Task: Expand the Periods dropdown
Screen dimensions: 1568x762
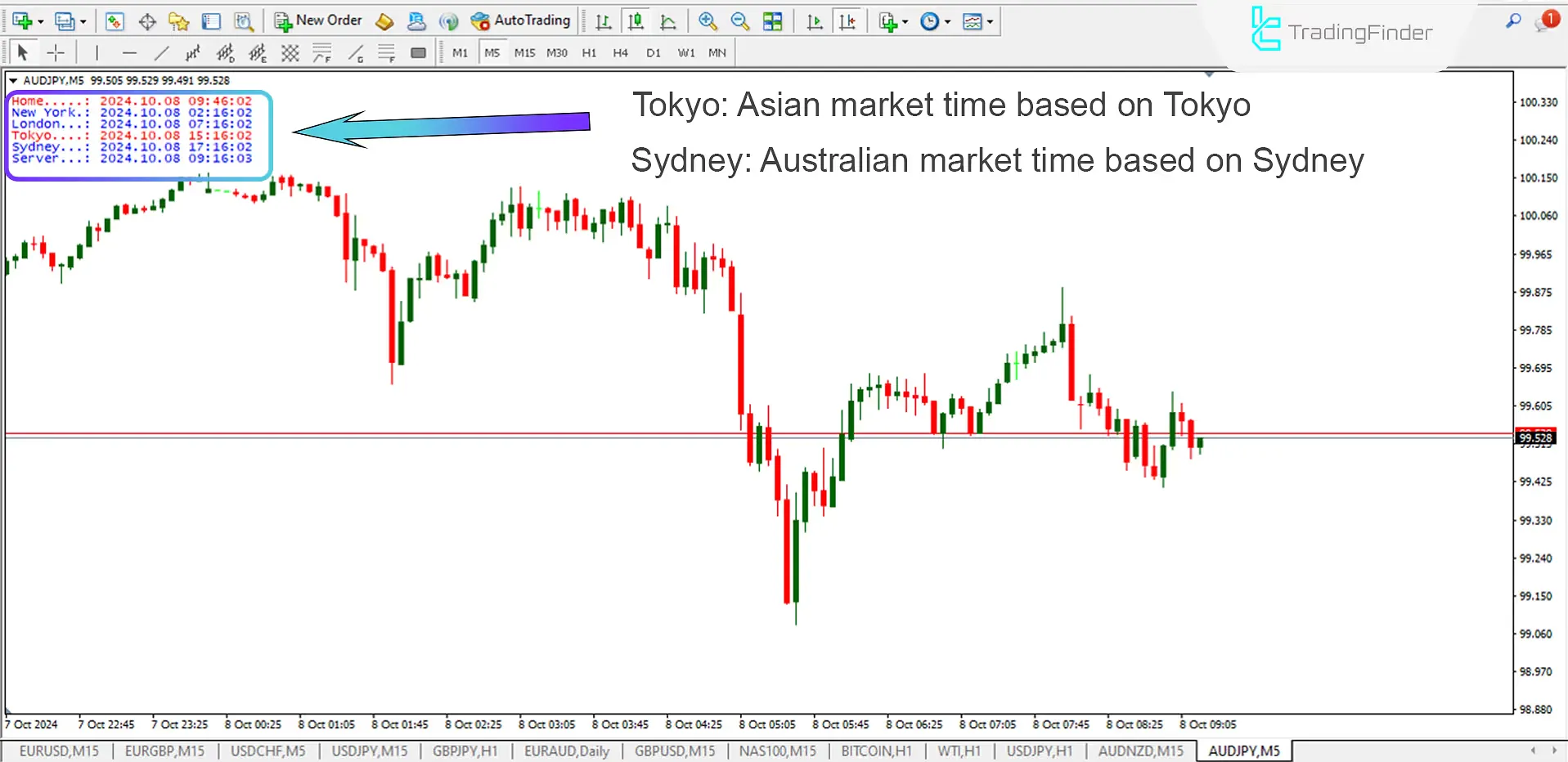Action: pyautogui.click(x=946, y=21)
